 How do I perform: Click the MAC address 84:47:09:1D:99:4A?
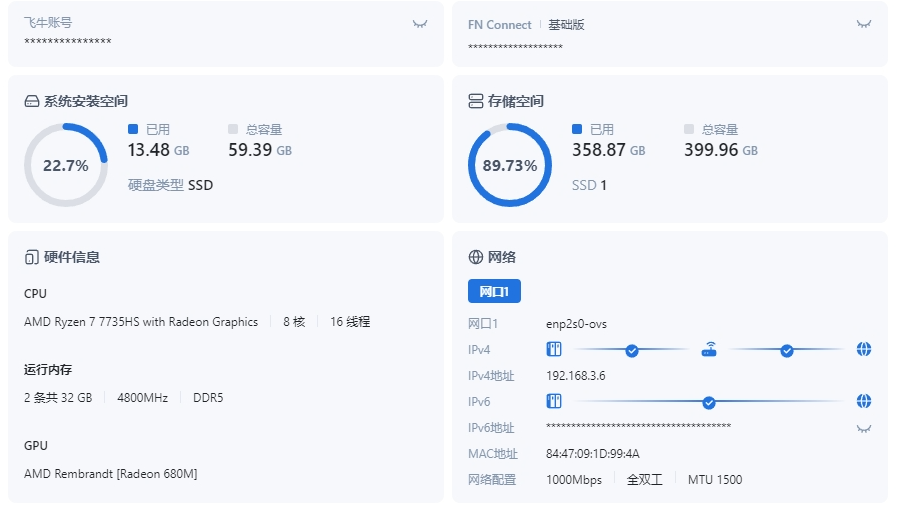click(x=593, y=454)
